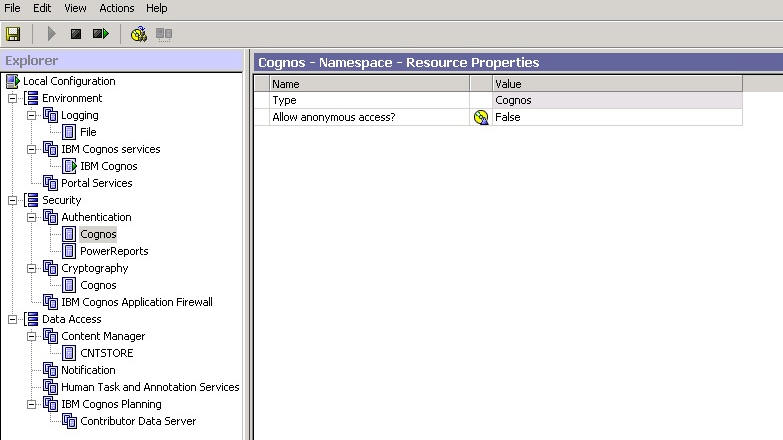Select the Cognos item under Cryptography
This screenshot has height=440, width=783.
(98, 285)
